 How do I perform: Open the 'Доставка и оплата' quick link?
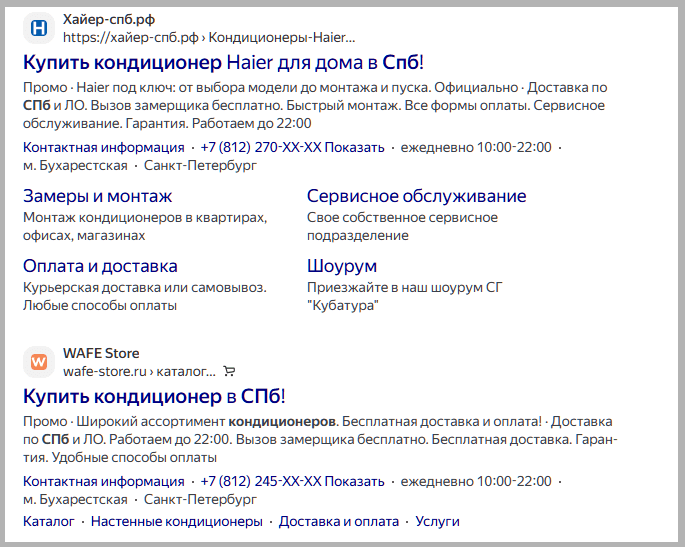pyautogui.click(x=339, y=522)
